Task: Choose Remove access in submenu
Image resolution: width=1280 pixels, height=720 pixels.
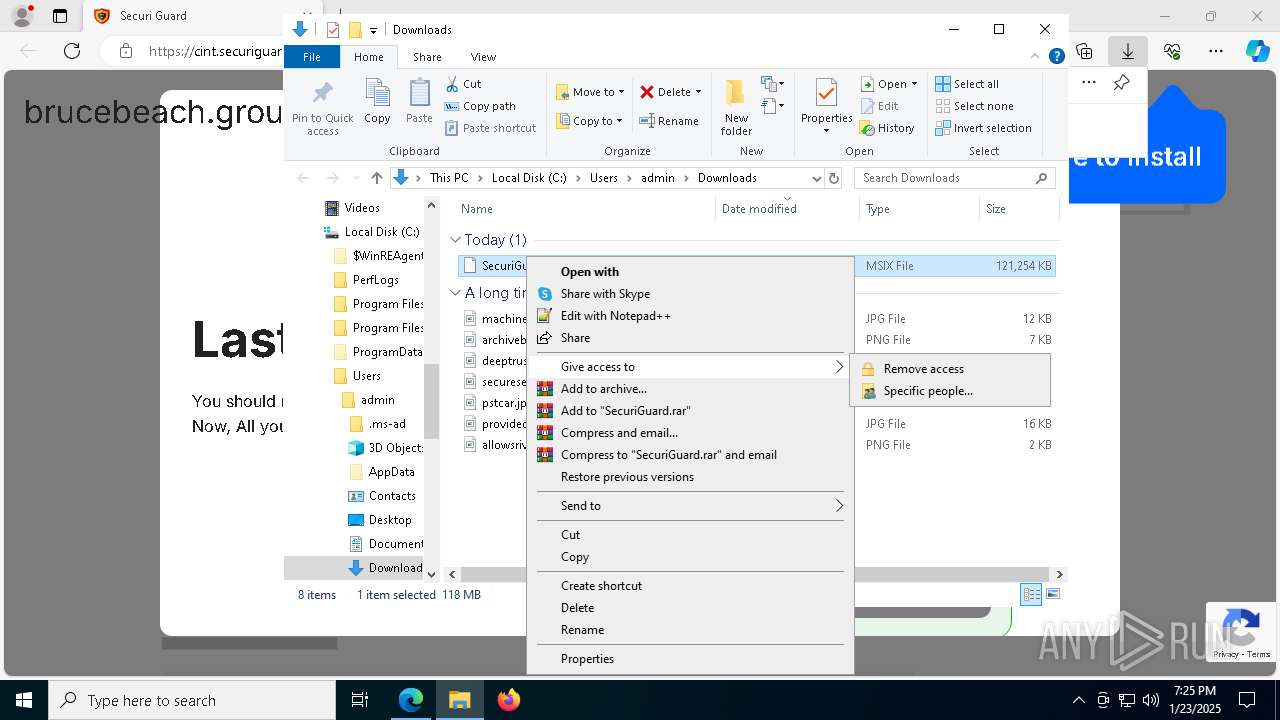Action: coord(950,369)
